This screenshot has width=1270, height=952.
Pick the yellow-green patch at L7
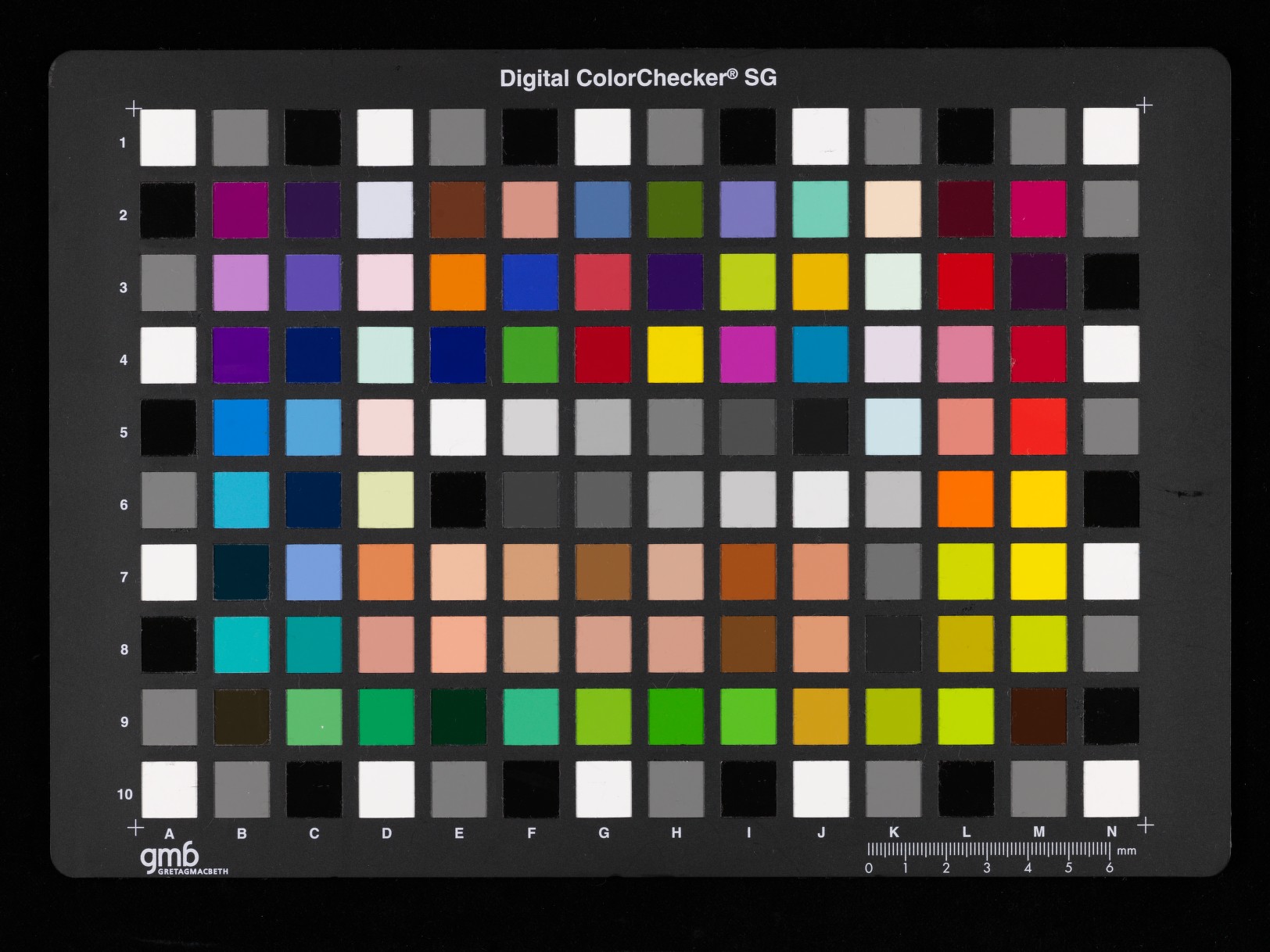(966, 571)
